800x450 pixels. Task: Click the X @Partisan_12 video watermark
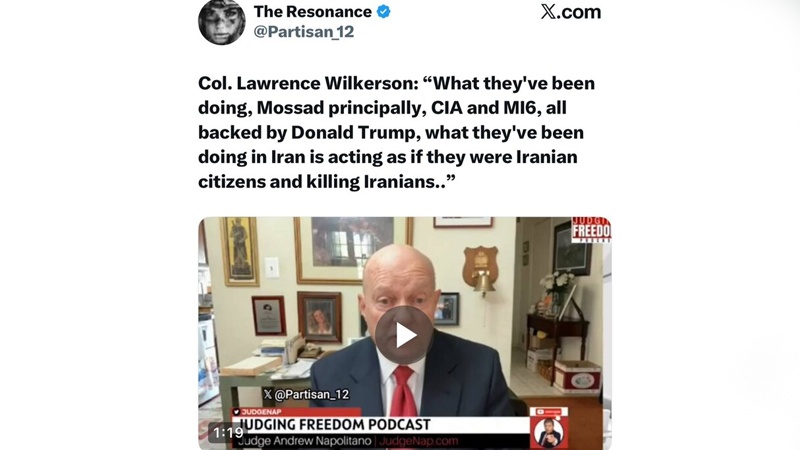tap(306, 394)
